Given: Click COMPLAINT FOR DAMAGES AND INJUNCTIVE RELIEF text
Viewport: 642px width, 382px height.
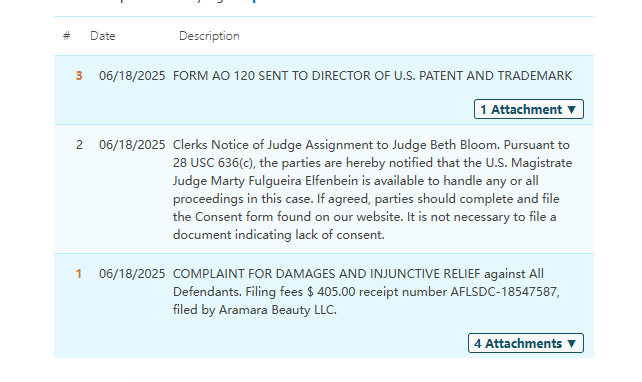Looking at the screenshot, I should click(327, 274).
